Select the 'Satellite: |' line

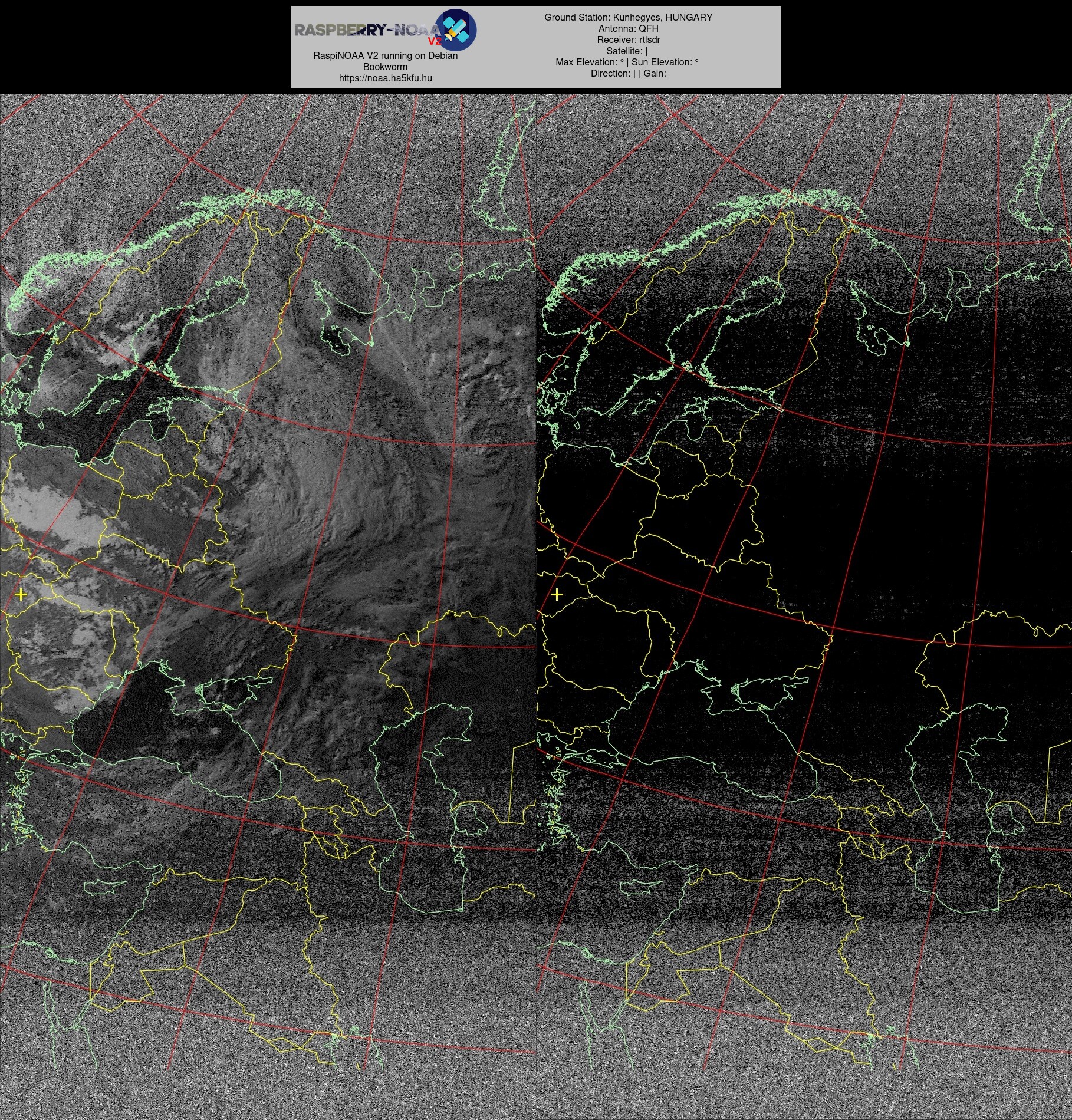(x=627, y=51)
